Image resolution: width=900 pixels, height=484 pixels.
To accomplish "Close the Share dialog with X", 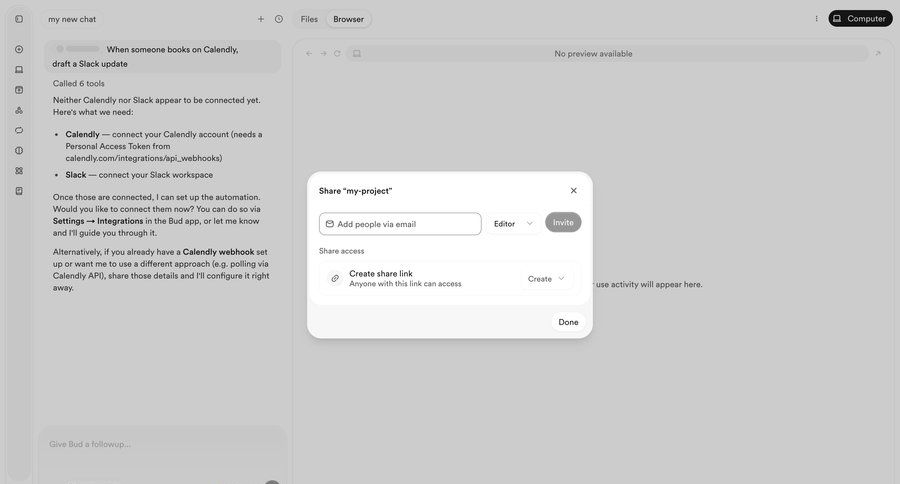I will pyautogui.click(x=573, y=191).
